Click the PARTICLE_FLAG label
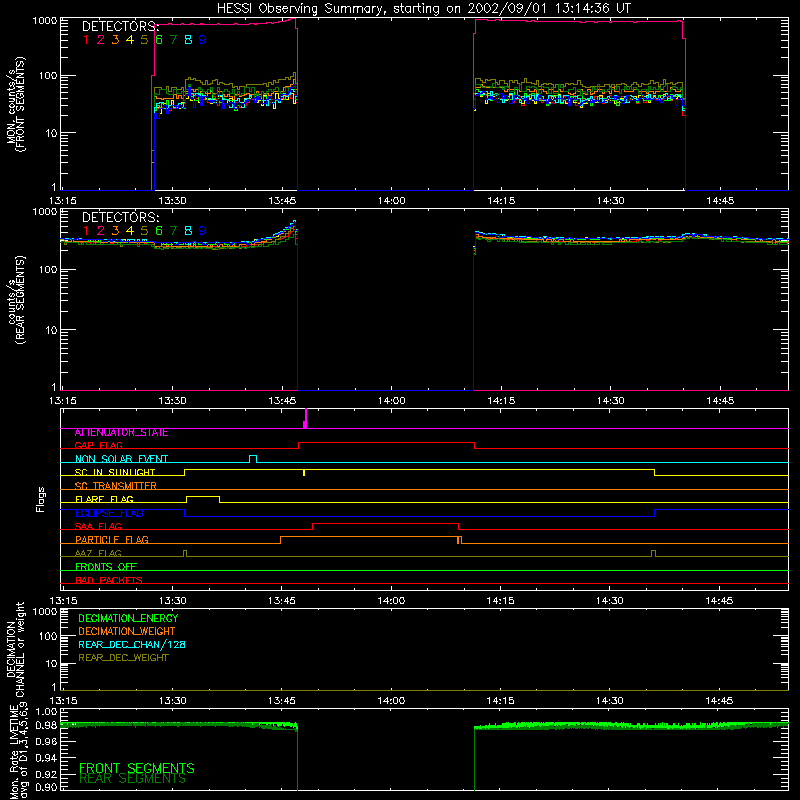The height and width of the screenshot is (800, 800). click(x=112, y=540)
